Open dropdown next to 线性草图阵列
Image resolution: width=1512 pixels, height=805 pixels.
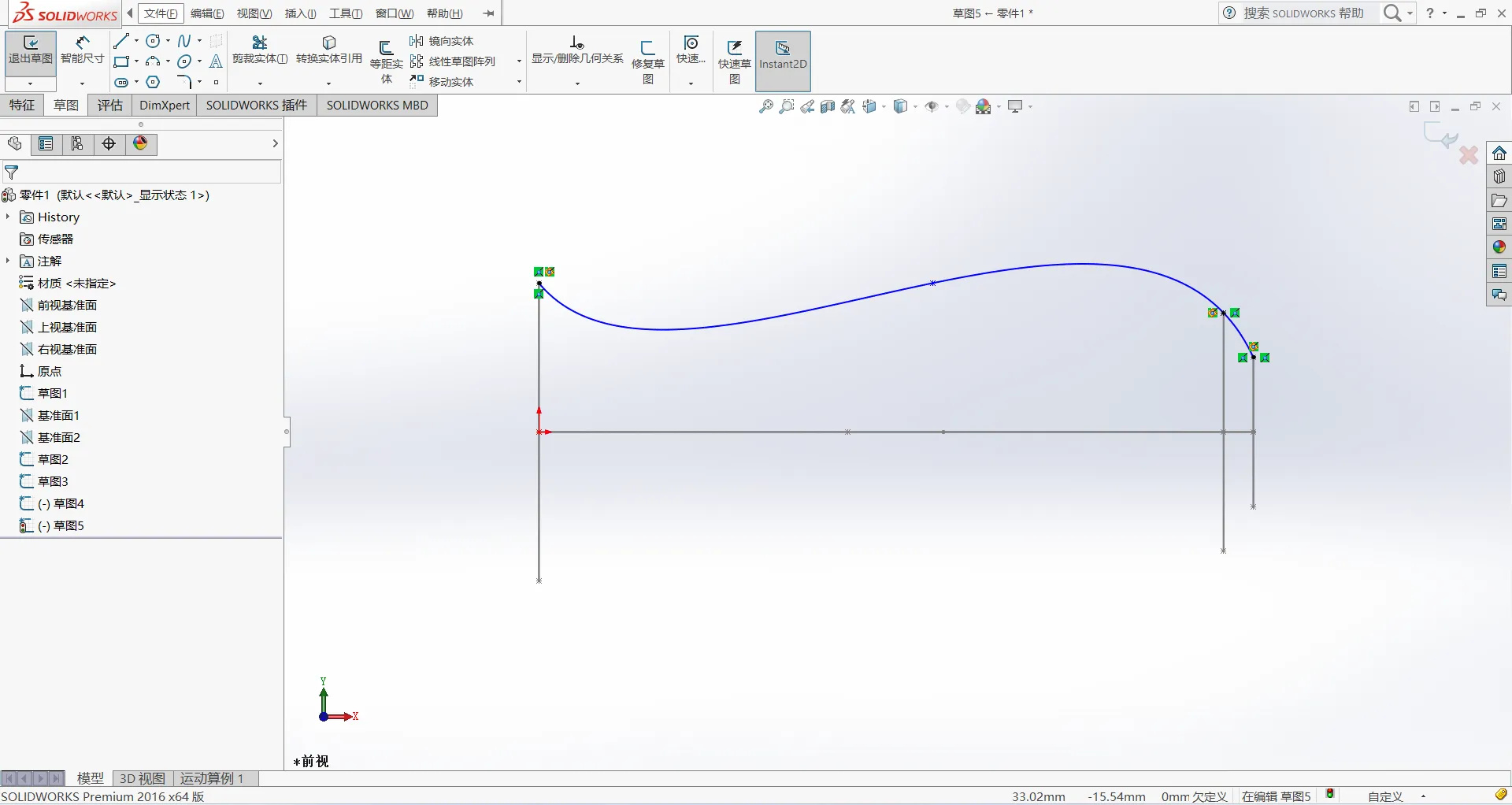point(519,61)
